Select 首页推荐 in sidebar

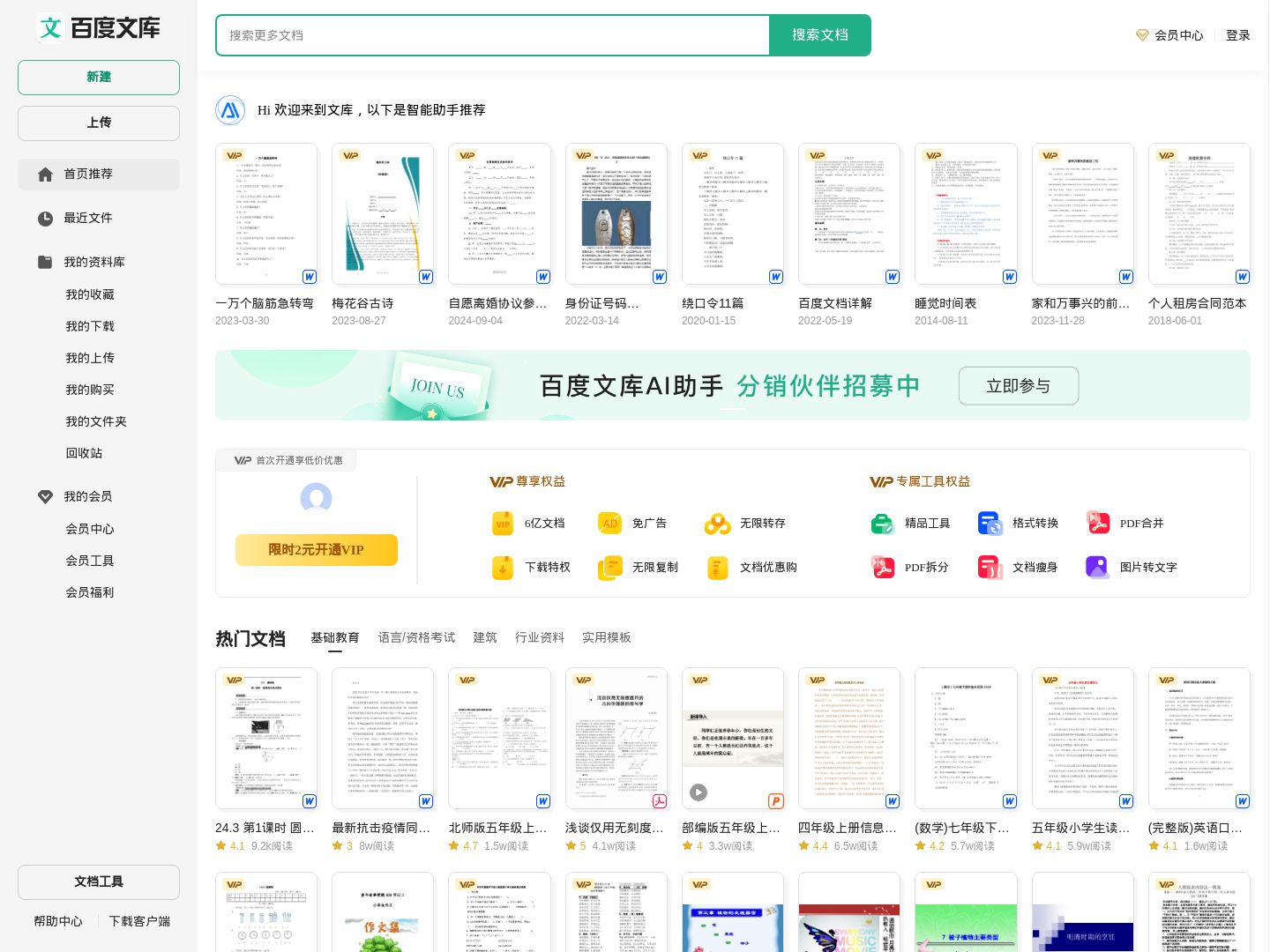99,175
